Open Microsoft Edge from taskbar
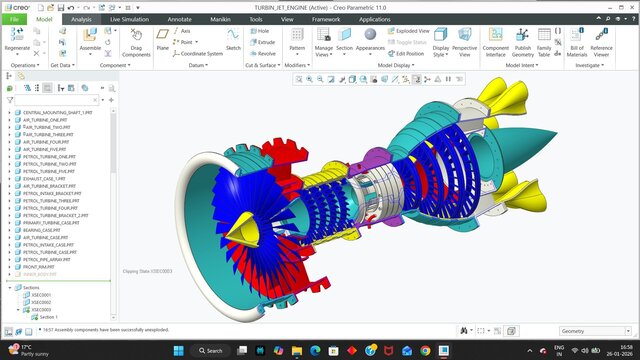The height and width of the screenshot is (360, 640). click(315, 351)
